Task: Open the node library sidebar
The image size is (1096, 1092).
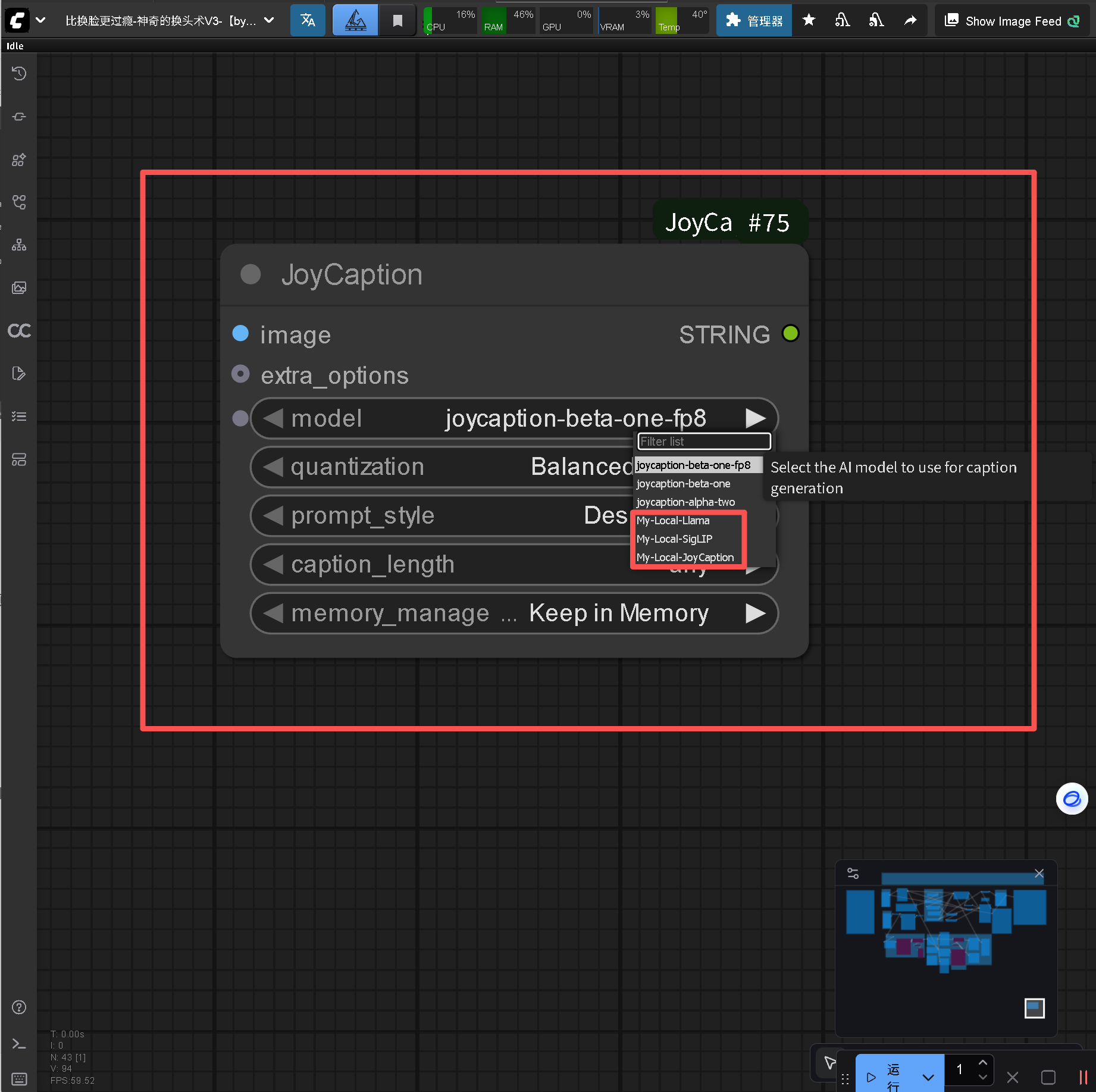Action: [x=18, y=159]
